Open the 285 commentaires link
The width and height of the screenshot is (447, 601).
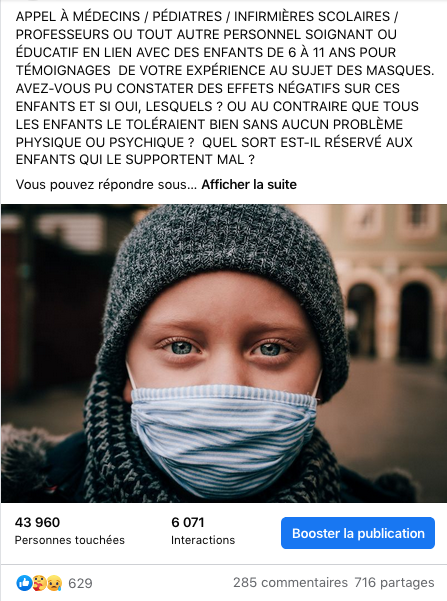click(x=290, y=583)
